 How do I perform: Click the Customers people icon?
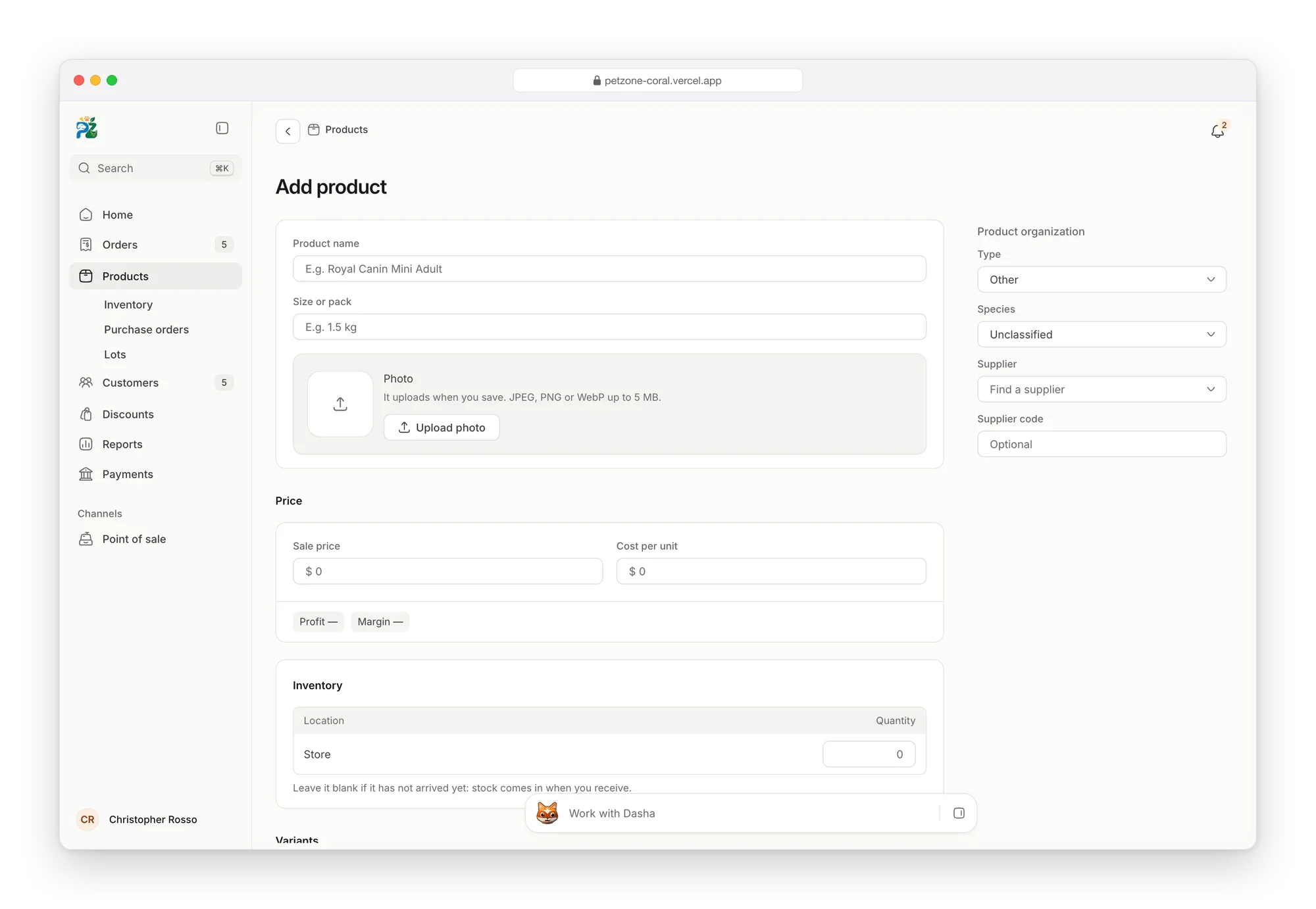(86, 382)
